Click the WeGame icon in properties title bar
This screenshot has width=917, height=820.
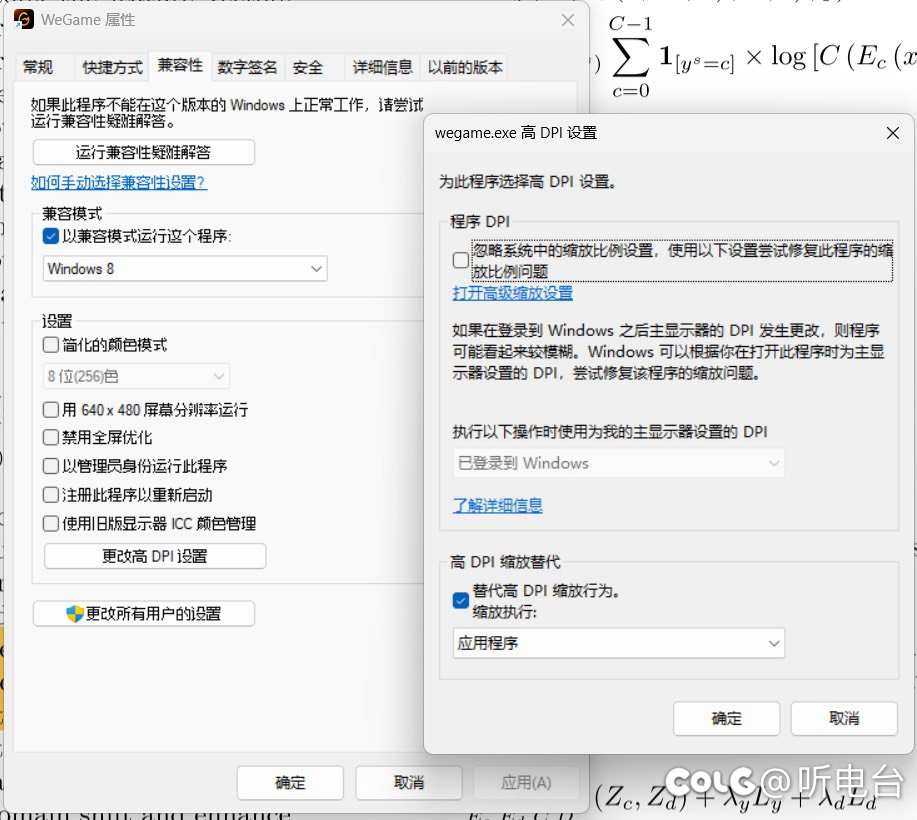tap(23, 19)
